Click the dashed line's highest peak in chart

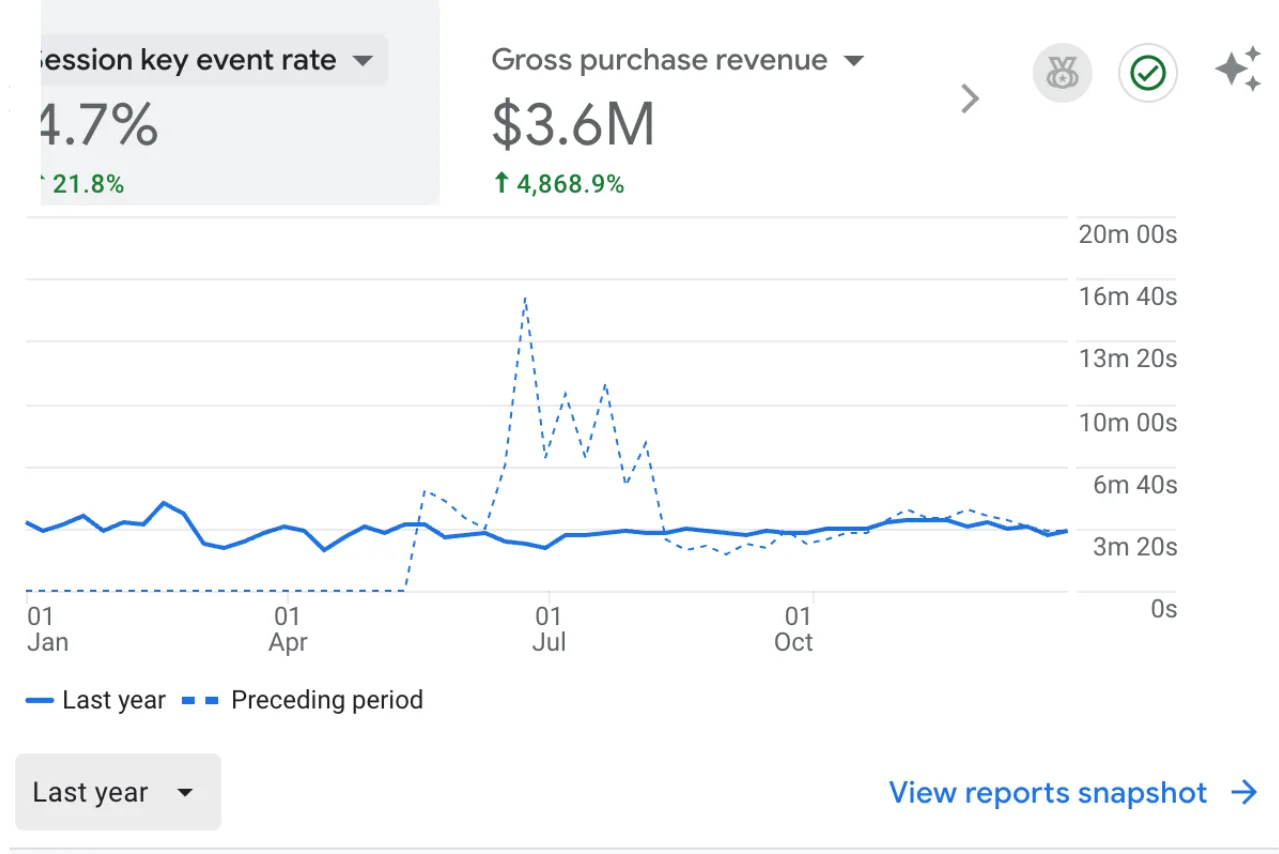click(525, 298)
